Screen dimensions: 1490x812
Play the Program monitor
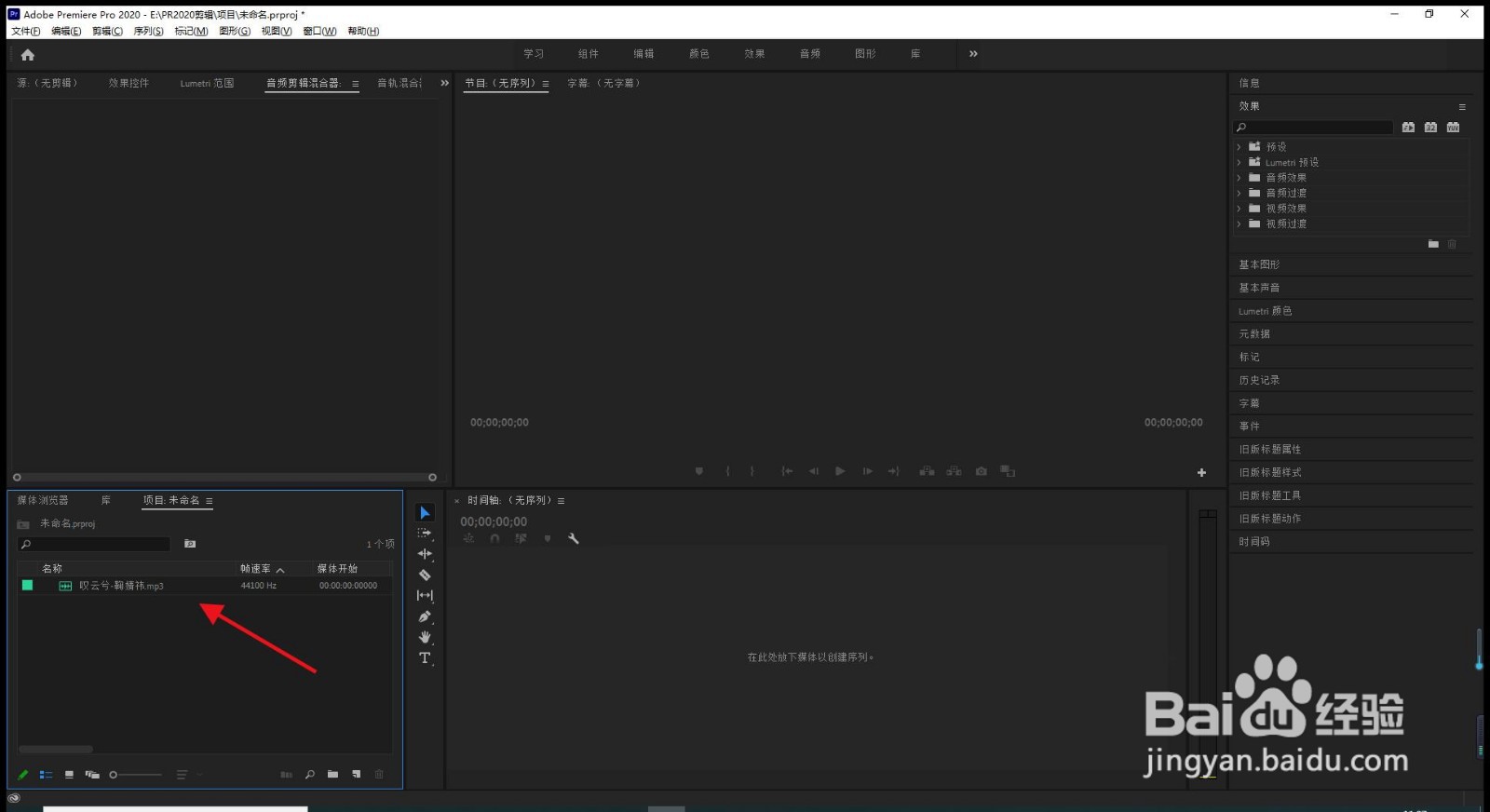(x=840, y=471)
